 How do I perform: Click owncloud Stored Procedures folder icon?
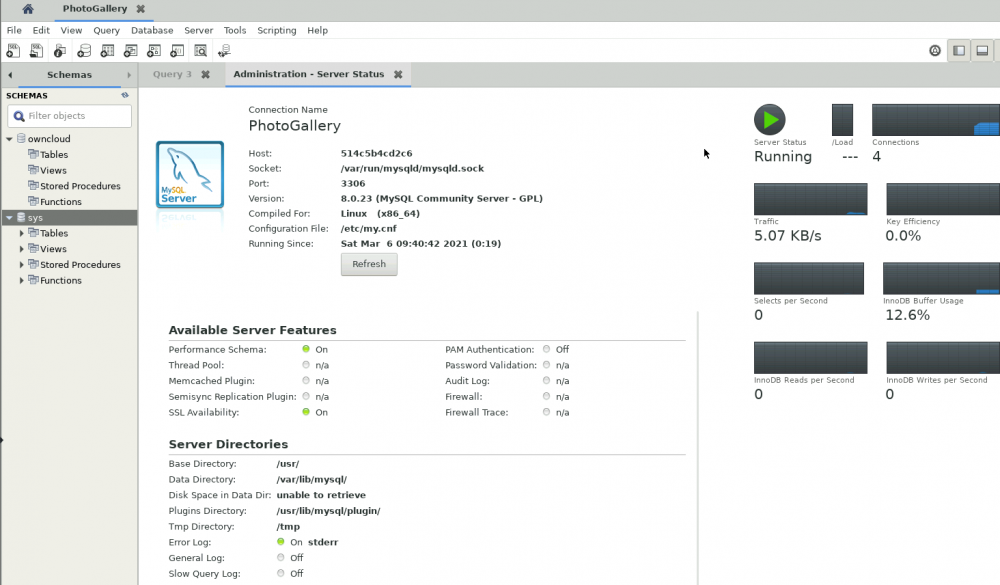33,186
